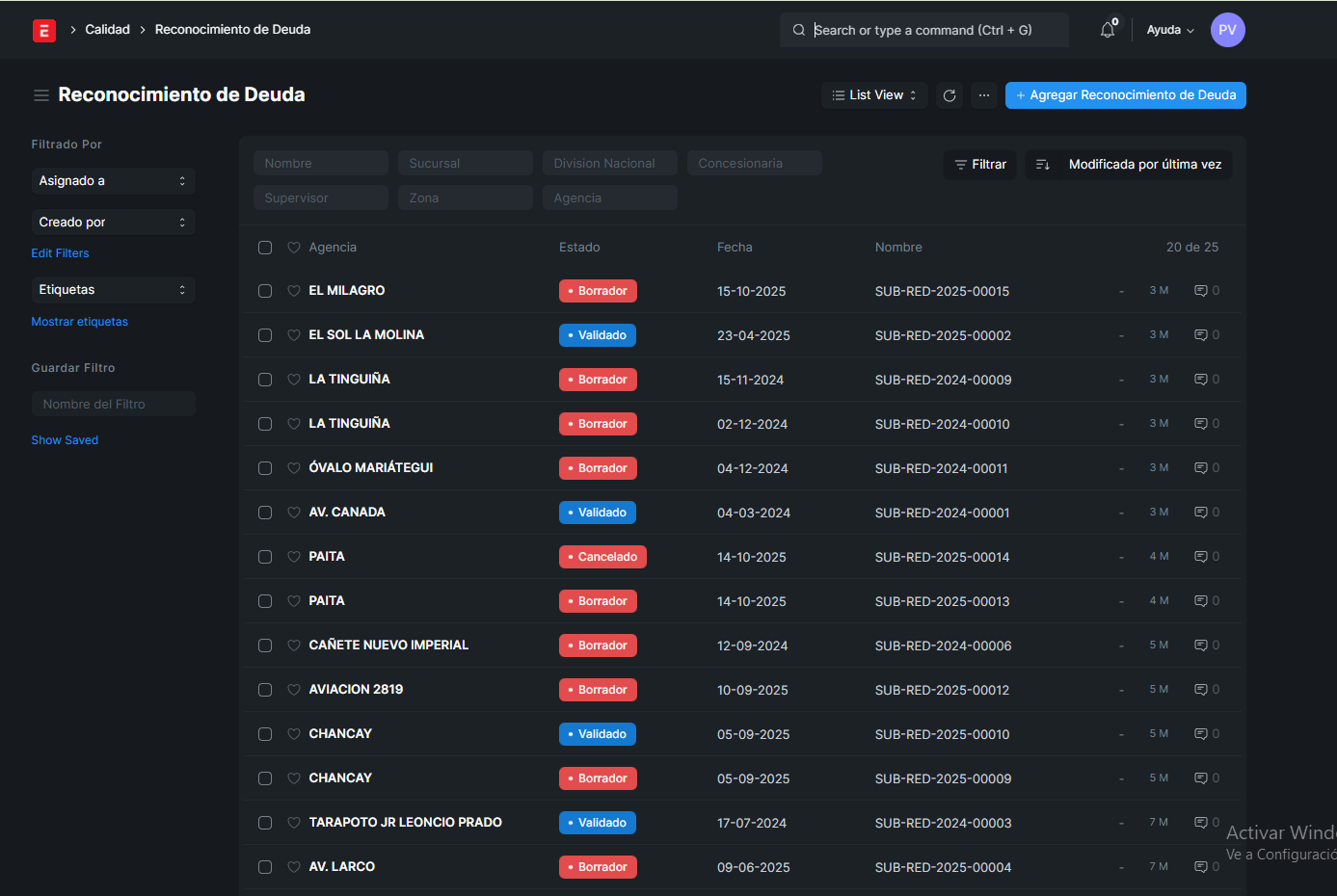Click the PV user avatar
1337x896 pixels.
click(x=1227, y=30)
